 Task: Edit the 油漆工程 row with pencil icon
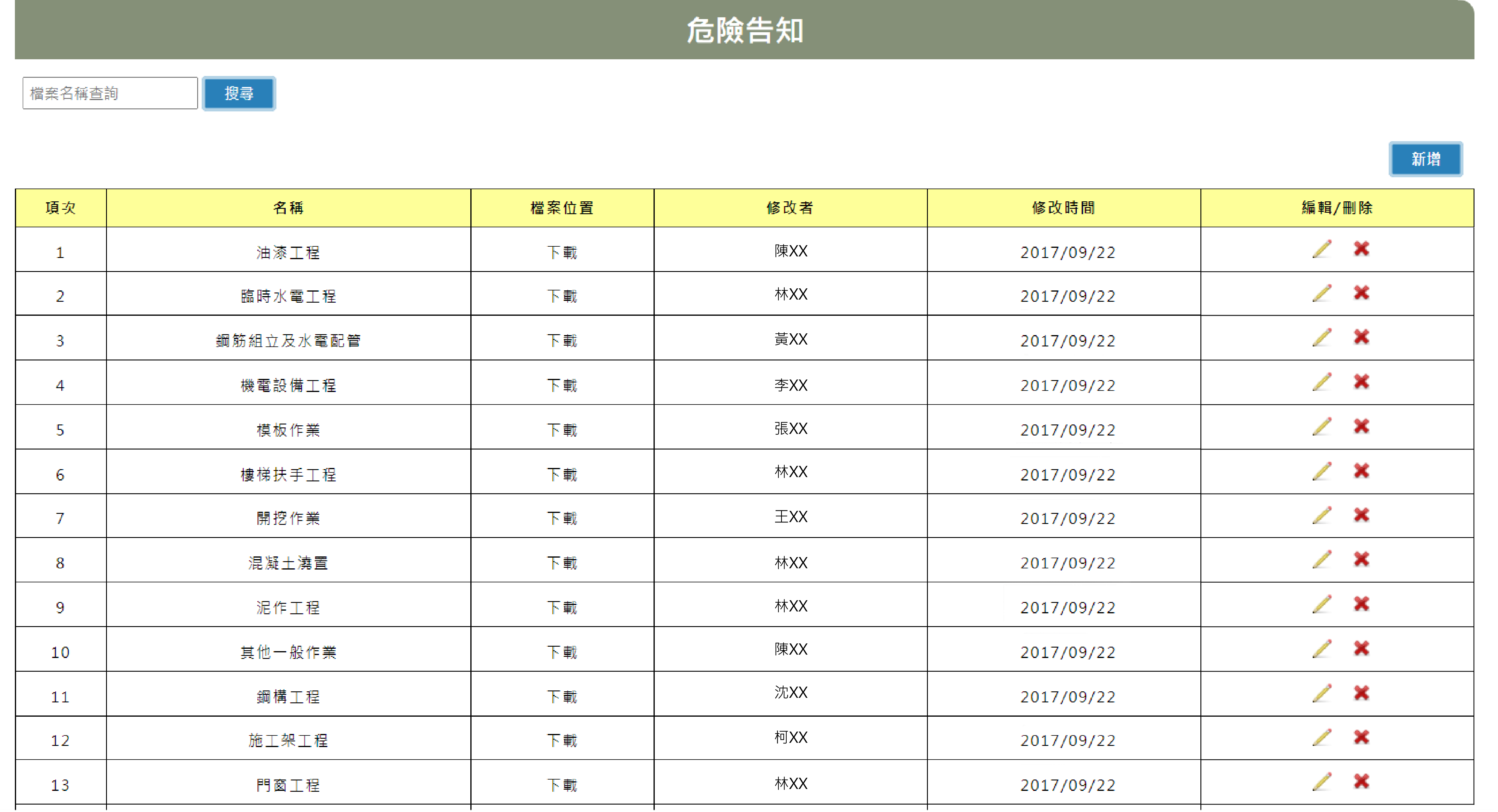tap(1321, 249)
